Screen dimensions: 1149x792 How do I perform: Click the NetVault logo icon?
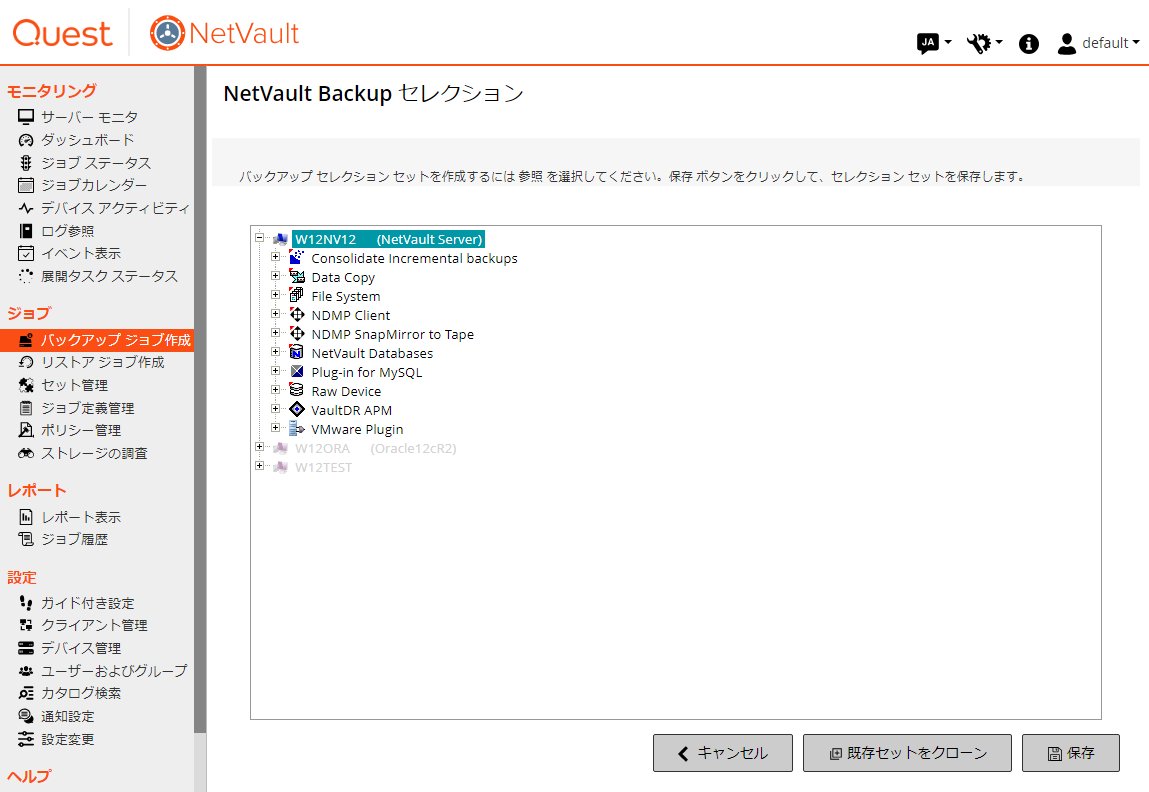[x=167, y=33]
